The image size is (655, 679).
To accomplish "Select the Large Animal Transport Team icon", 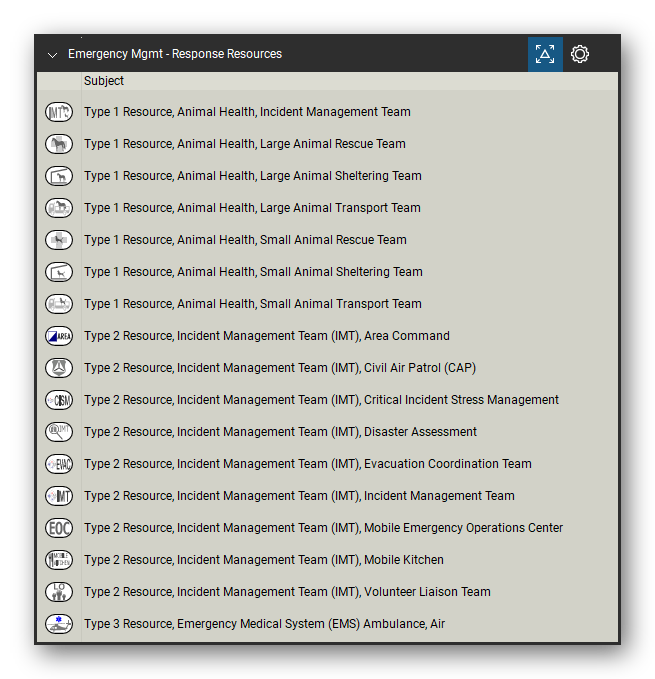I will pyautogui.click(x=59, y=208).
